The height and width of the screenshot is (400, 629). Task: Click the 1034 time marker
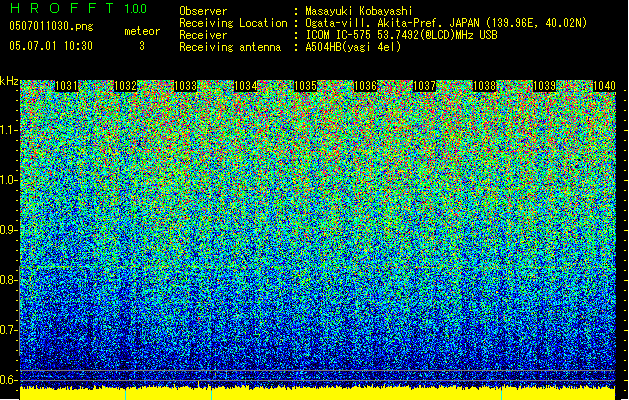point(246,86)
